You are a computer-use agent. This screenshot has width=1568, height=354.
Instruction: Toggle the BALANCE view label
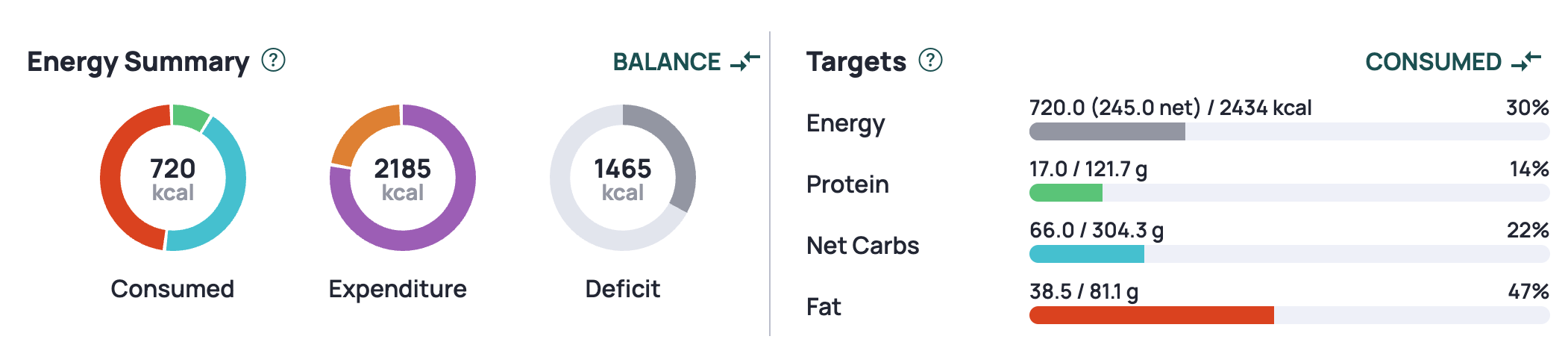click(x=667, y=62)
